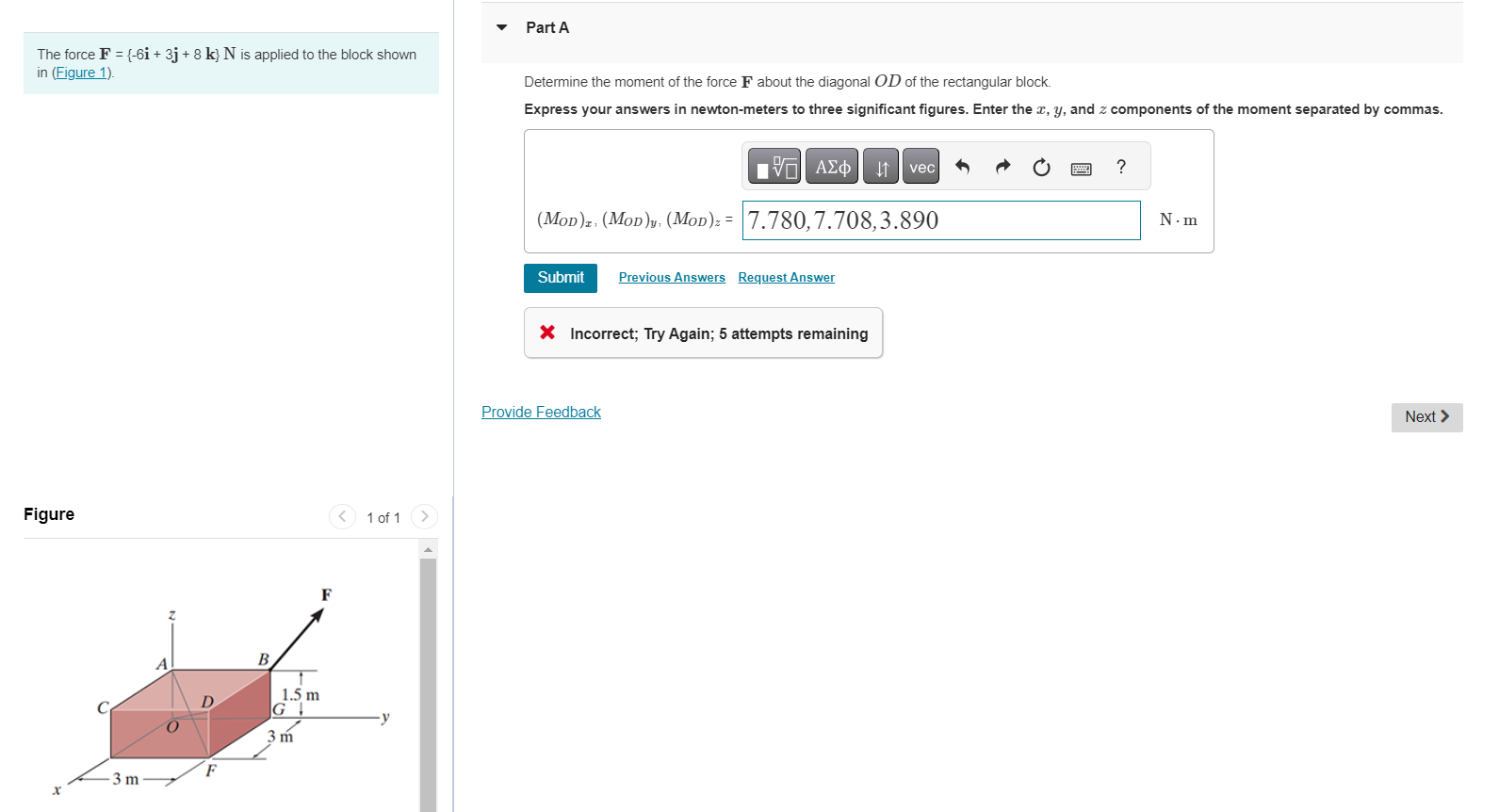Click the 'Figure' panel heading

tap(49, 514)
